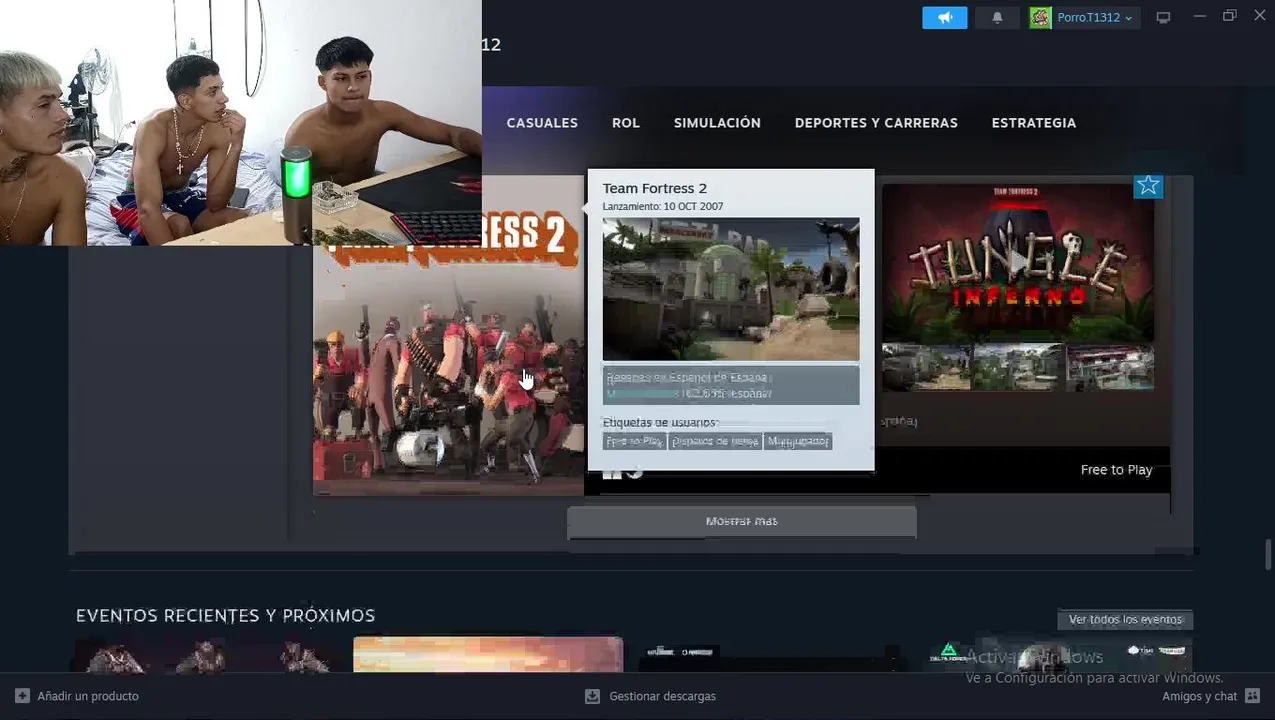Enter Big Picture mode via monitor icon

click(x=1163, y=18)
